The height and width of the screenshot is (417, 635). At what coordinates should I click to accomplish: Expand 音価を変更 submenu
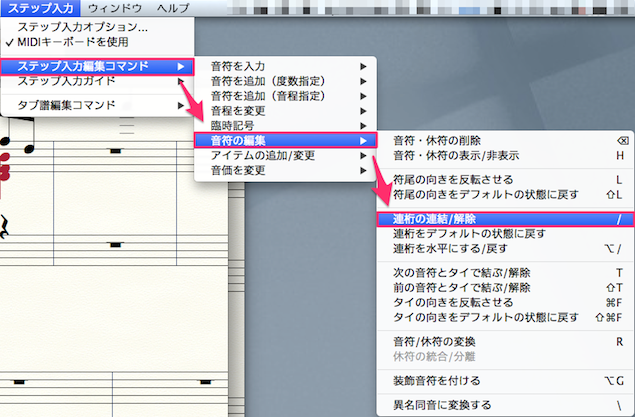pyautogui.click(x=286, y=170)
